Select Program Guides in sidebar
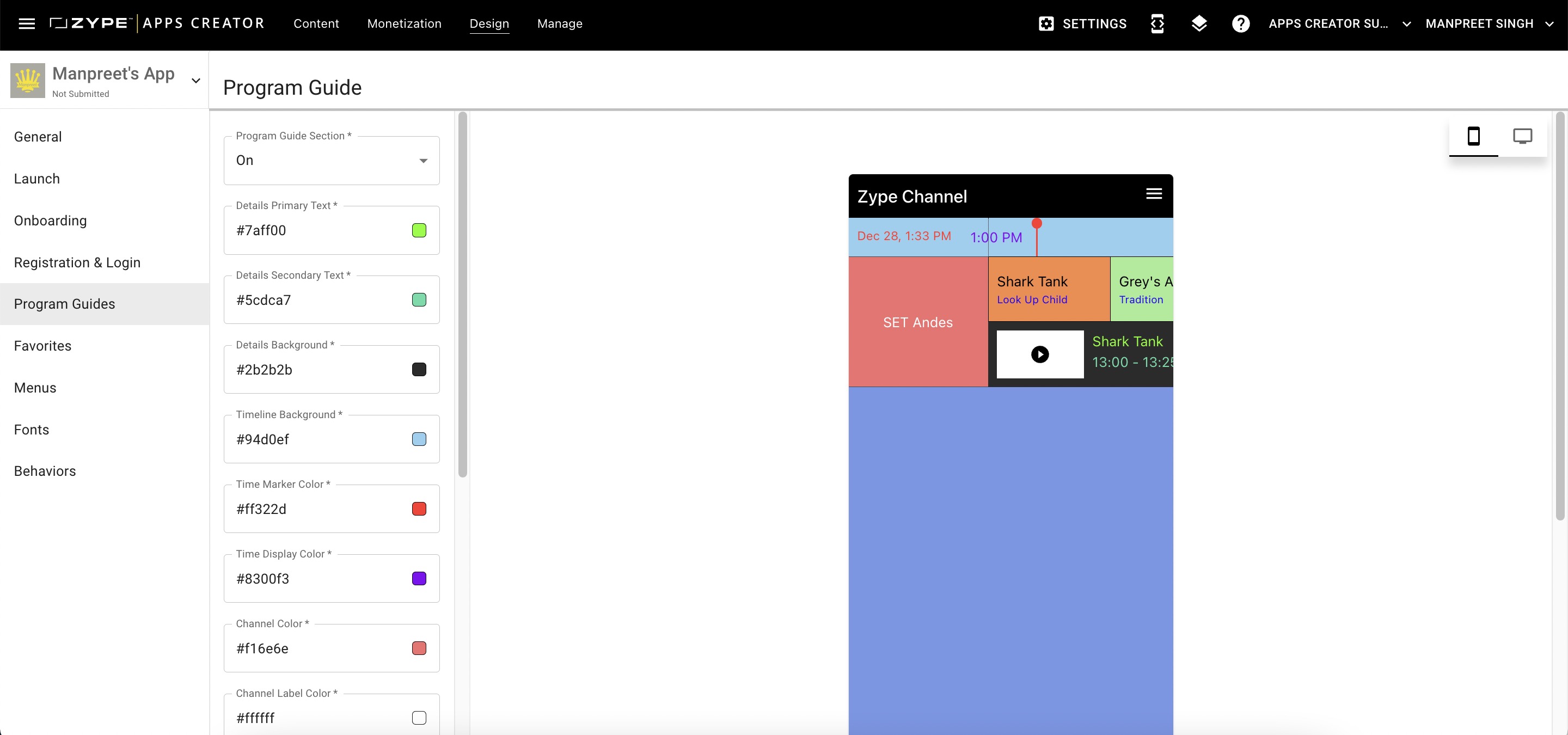1568x735 pixels. pos(105,304)
